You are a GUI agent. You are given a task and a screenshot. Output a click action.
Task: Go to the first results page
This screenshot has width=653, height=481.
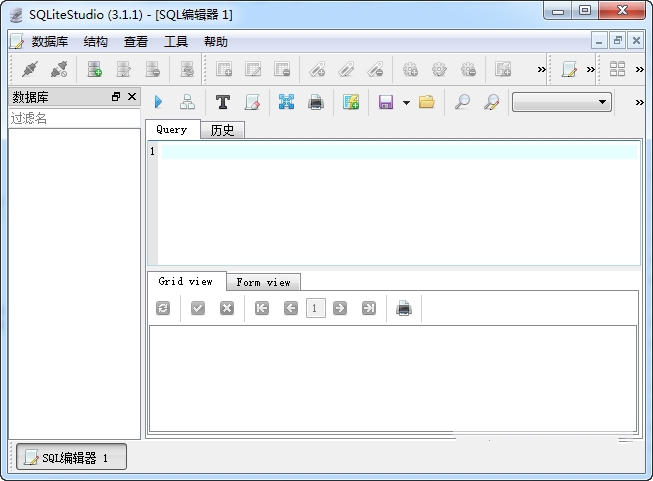(262, 308)
